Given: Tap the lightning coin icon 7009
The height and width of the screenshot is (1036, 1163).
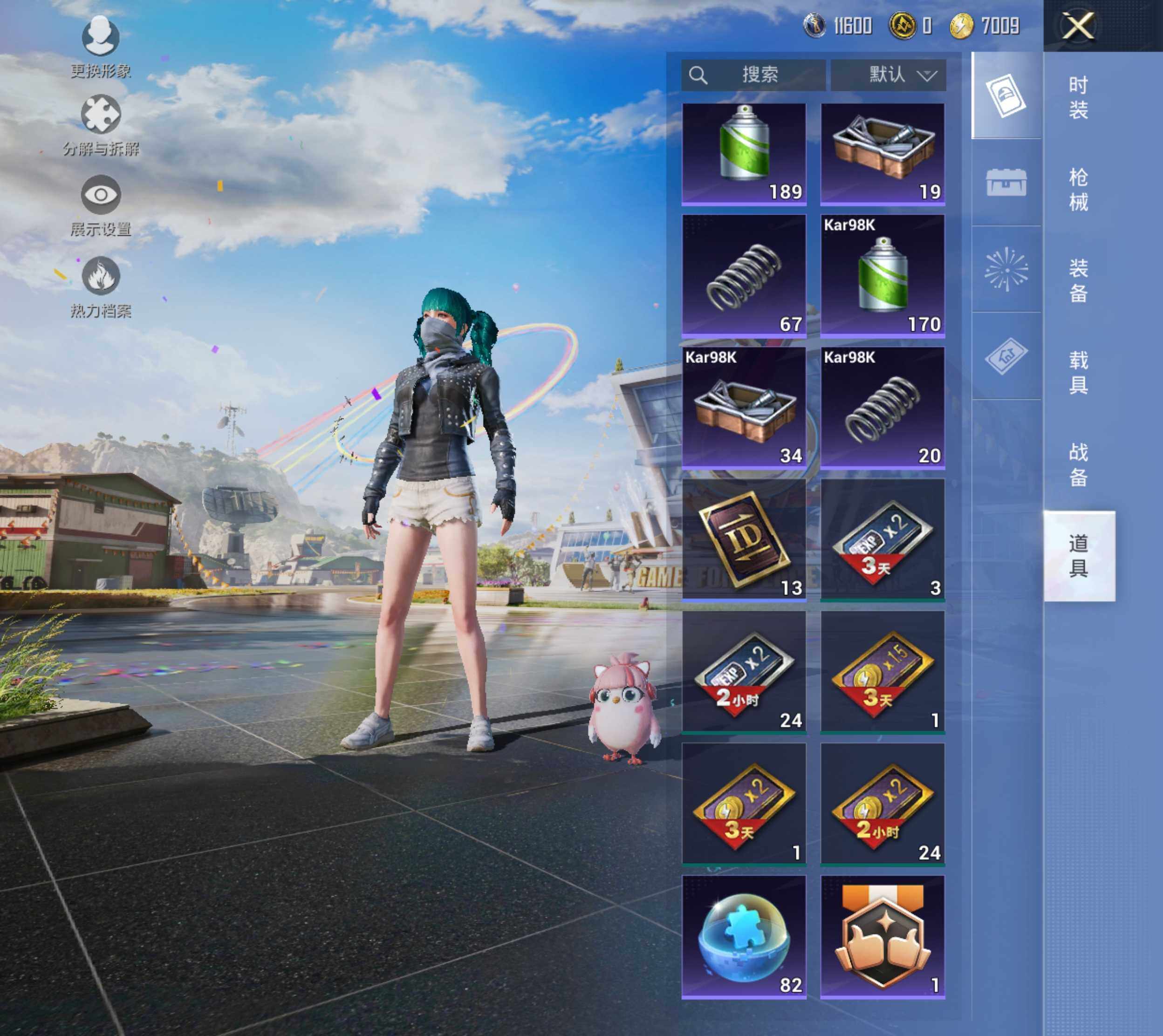Looking at the screenshot, I should pos(962,26).
